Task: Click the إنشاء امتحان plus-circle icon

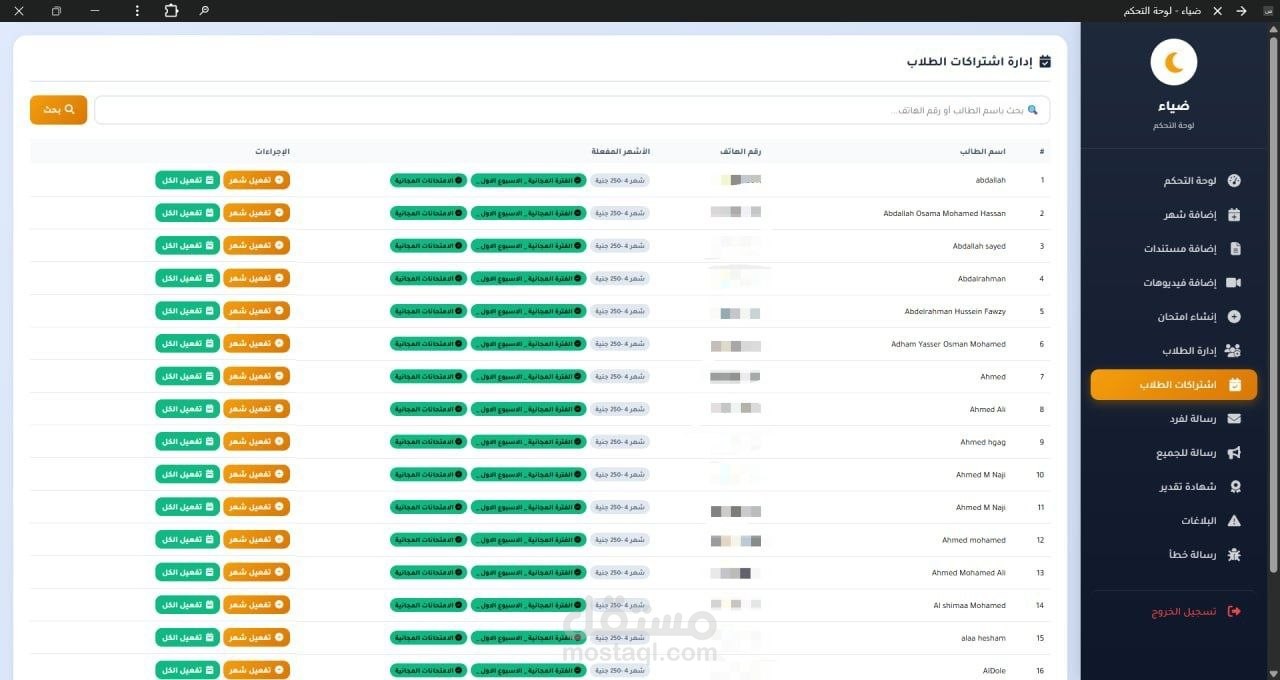Action: click(1234, 317)
